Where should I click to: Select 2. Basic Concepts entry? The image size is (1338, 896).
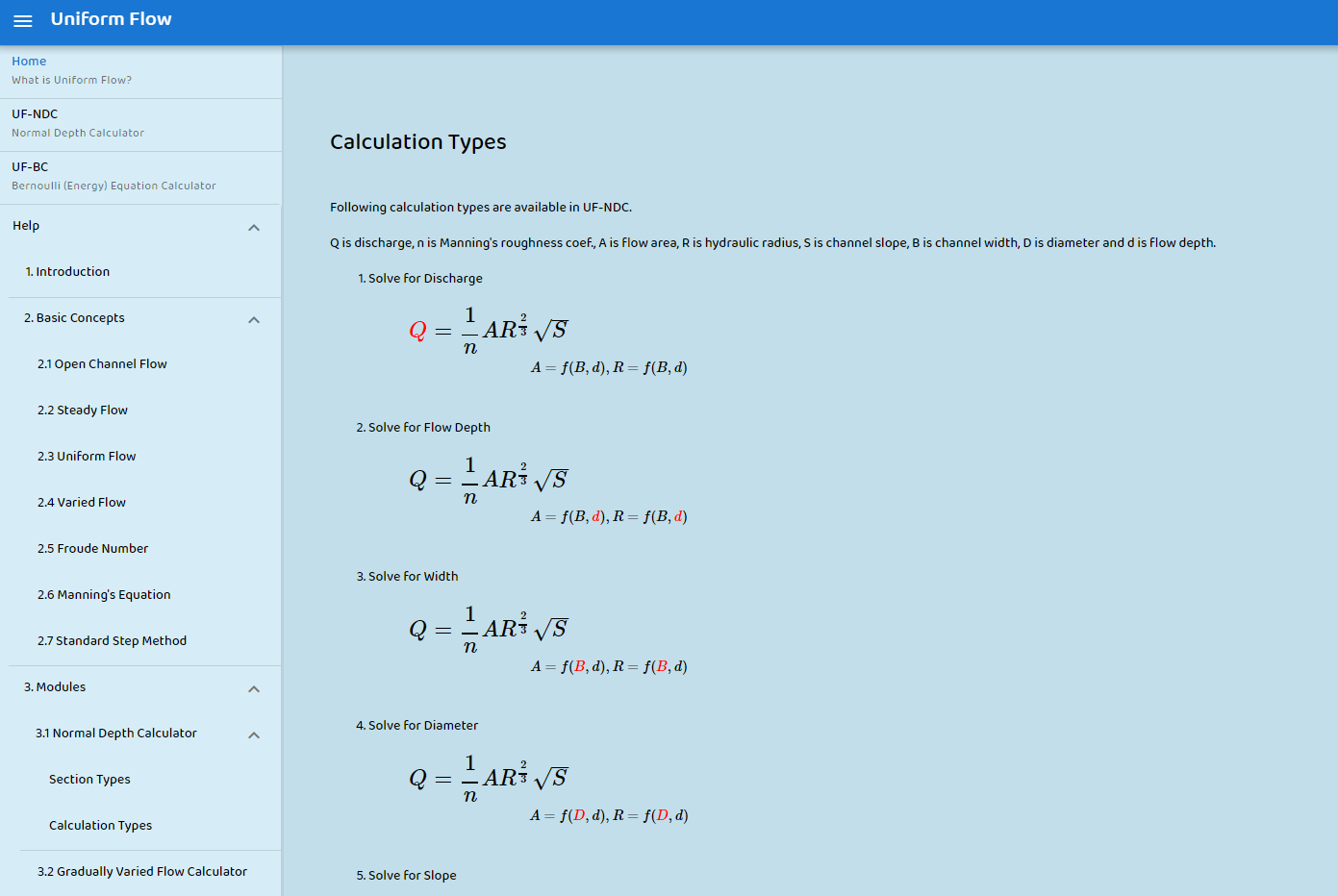[74, 318]
